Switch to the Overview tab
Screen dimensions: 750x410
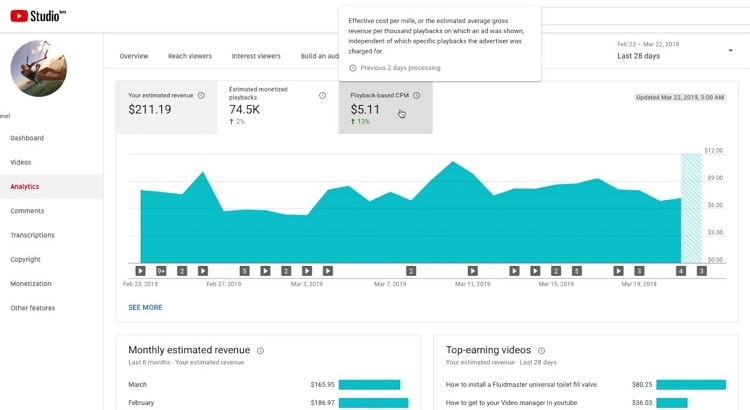(134, 56)
